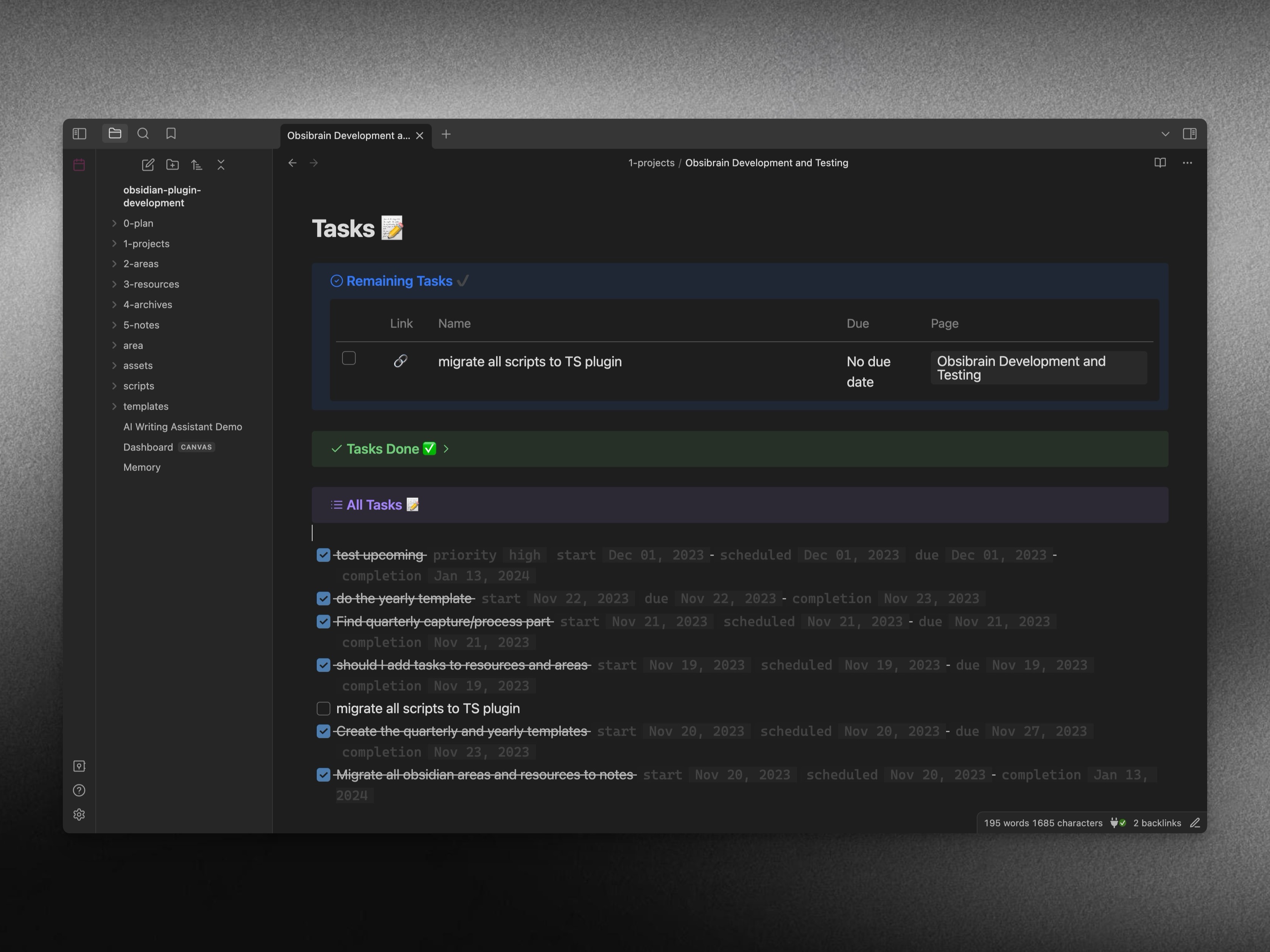Open the search pane magnifier icon
This screenshot has width=1270, height=952.
pos(143,134)
